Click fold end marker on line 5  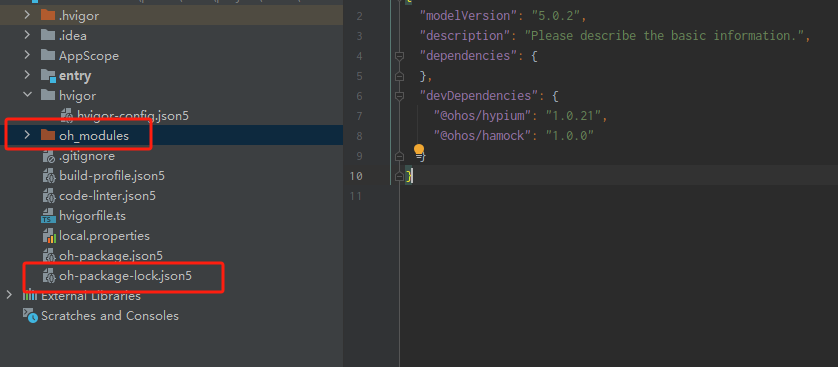click(x=399, y=76)
